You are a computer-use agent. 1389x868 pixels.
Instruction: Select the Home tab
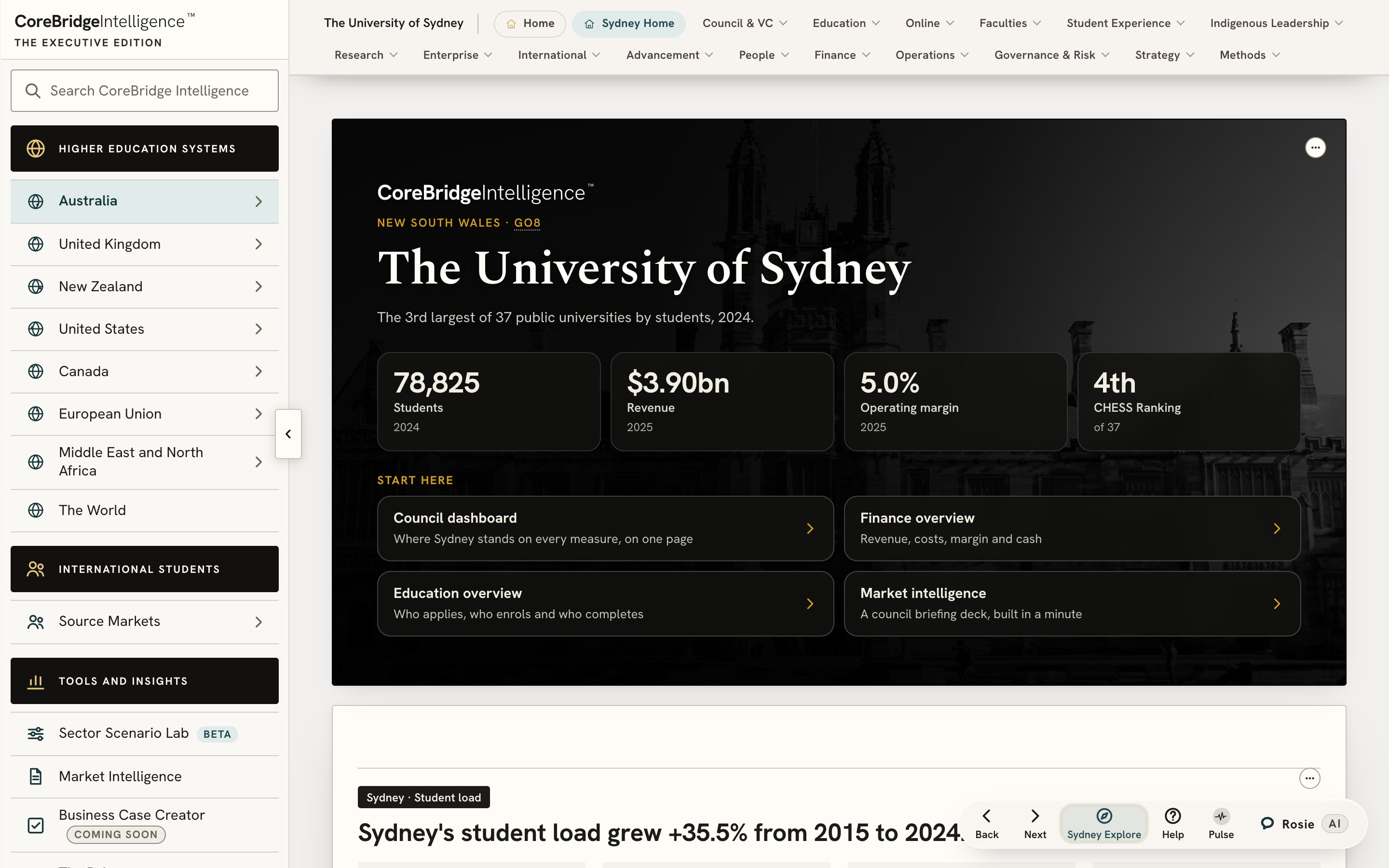point(530,24)
